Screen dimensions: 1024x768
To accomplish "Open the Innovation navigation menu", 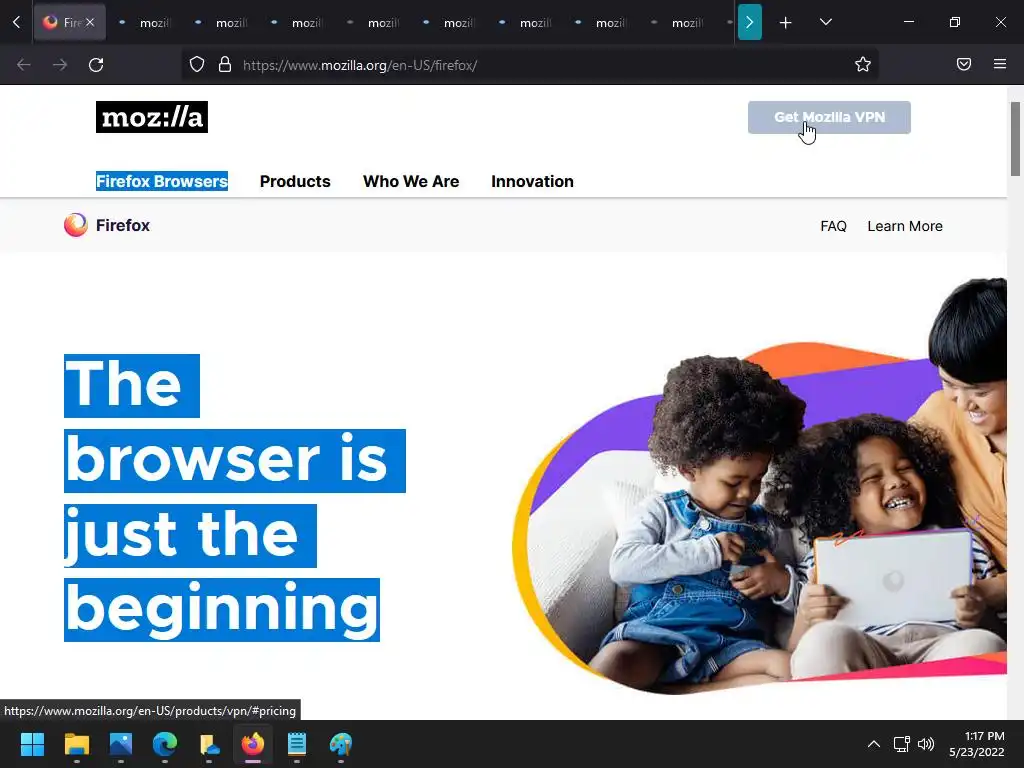I will [532, 181].
